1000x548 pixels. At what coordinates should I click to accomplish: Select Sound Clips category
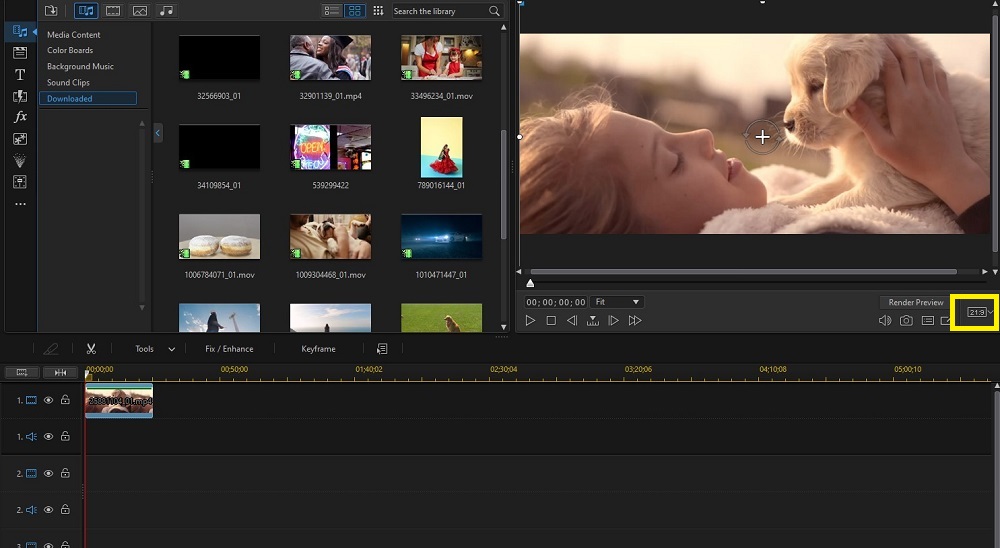click(x=68, y=82)
